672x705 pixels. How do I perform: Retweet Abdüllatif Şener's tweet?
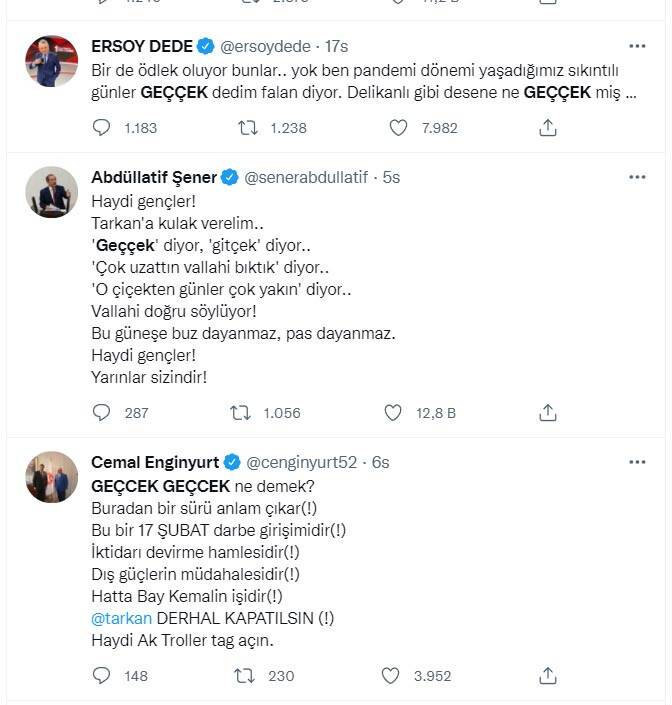click(241, 412)
